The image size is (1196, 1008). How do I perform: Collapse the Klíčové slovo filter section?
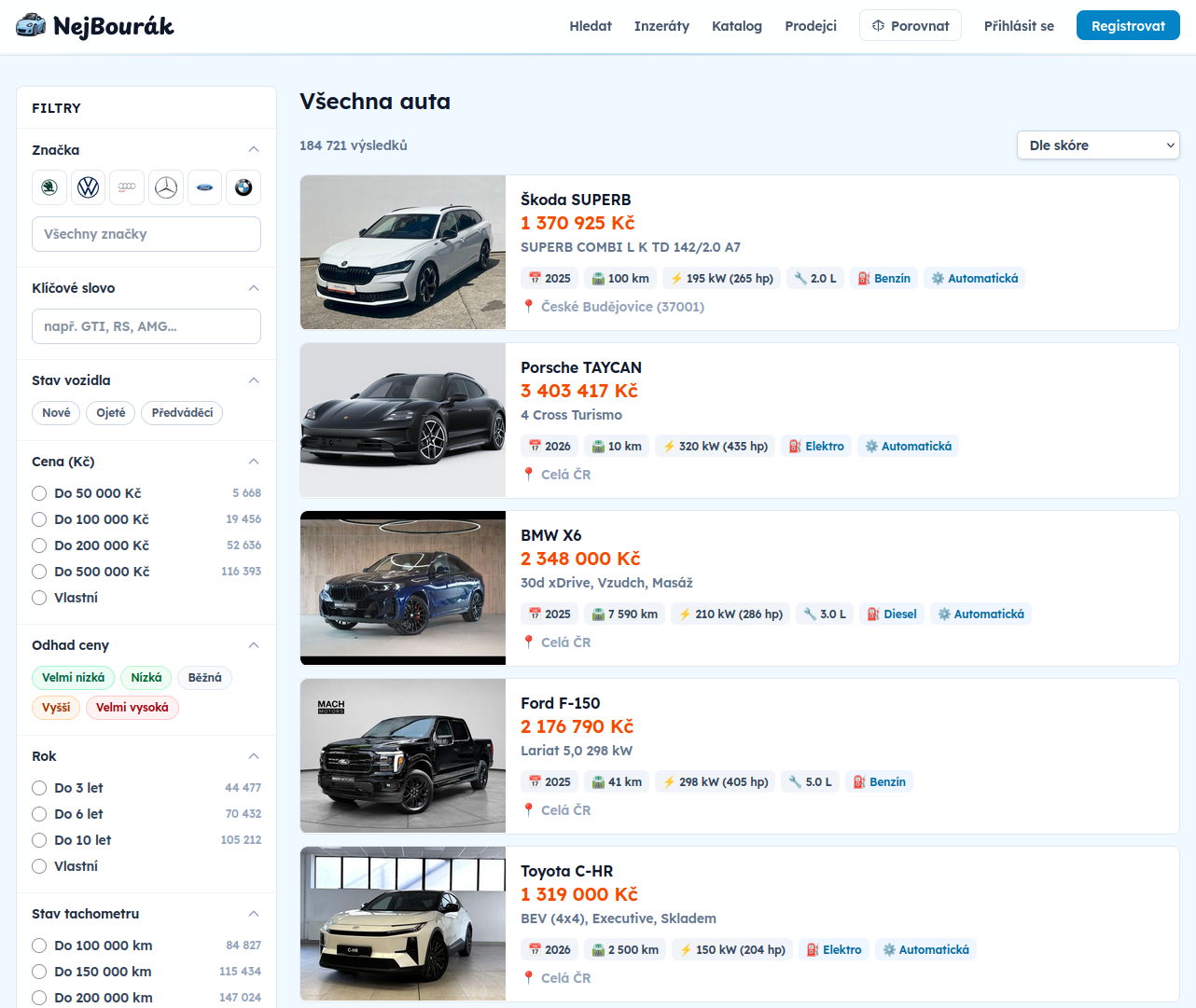pos(254,288)
